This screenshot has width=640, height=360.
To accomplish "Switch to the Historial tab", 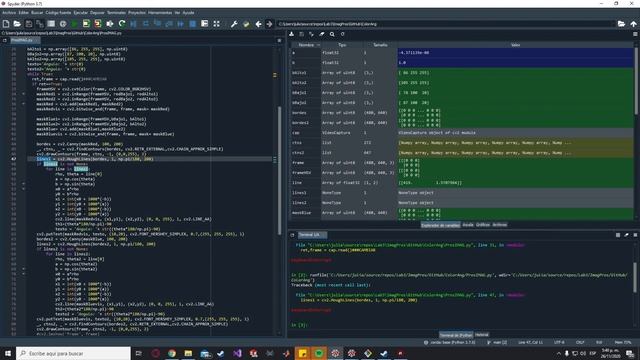I will pos(482,335).
